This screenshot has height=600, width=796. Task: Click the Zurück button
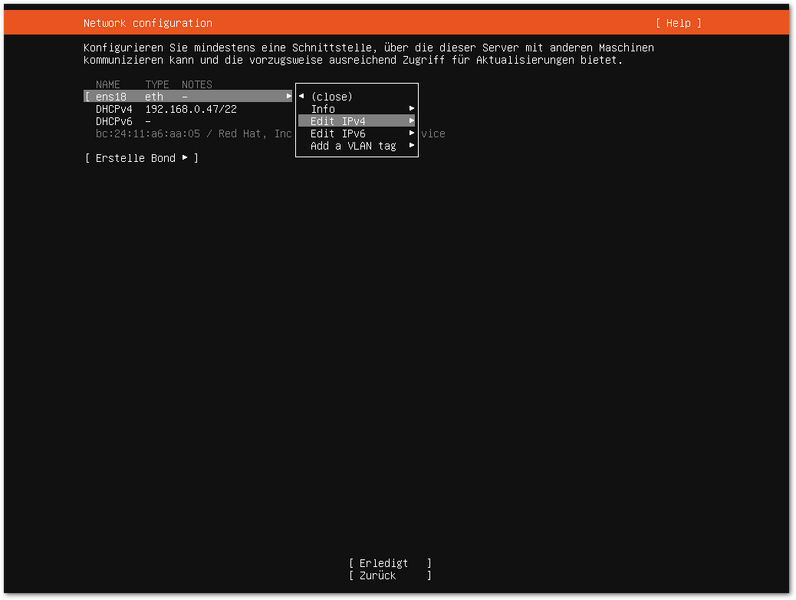tap(390, 575)
